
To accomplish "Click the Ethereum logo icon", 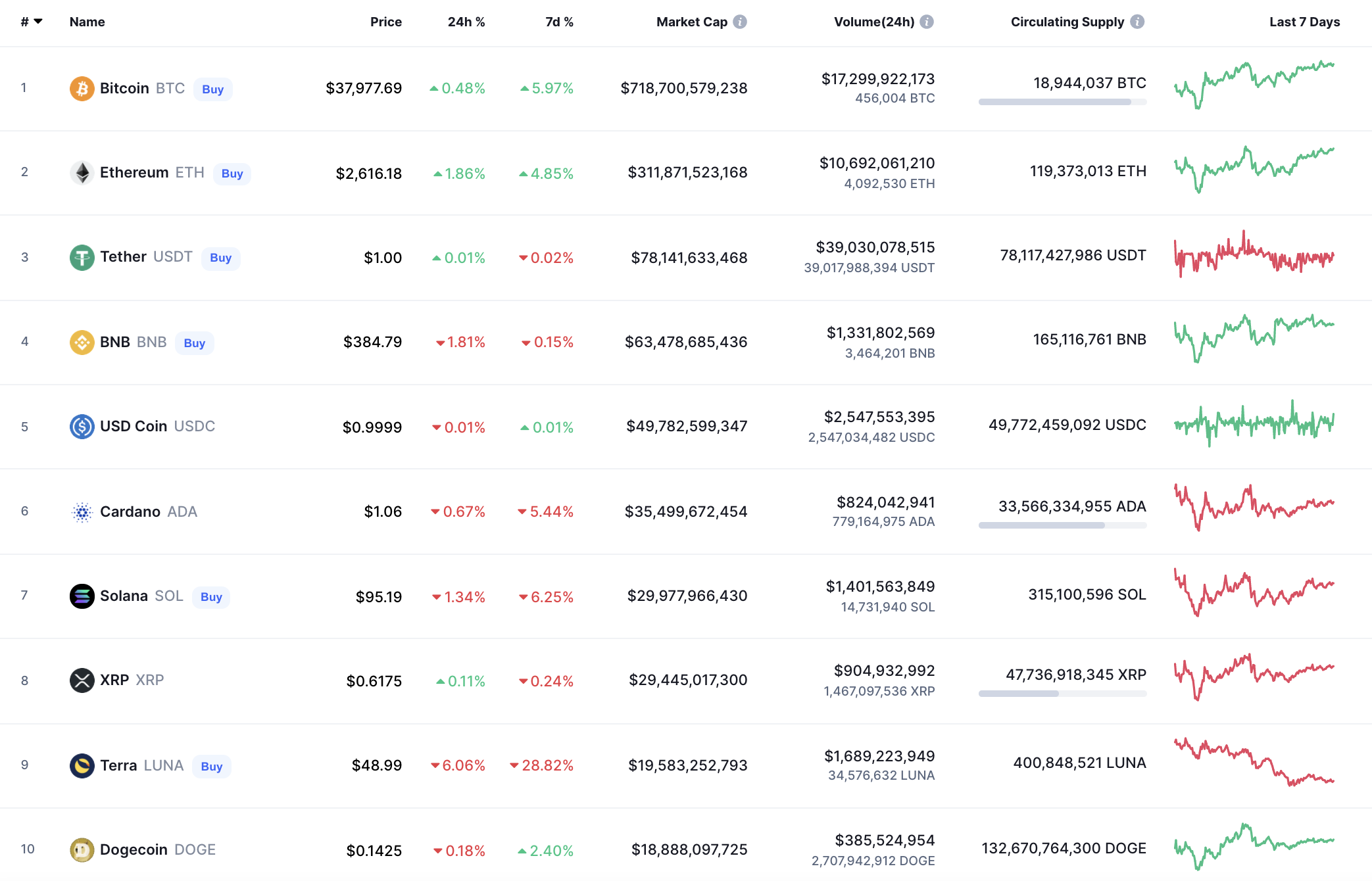I will click(x=82, y=172).
